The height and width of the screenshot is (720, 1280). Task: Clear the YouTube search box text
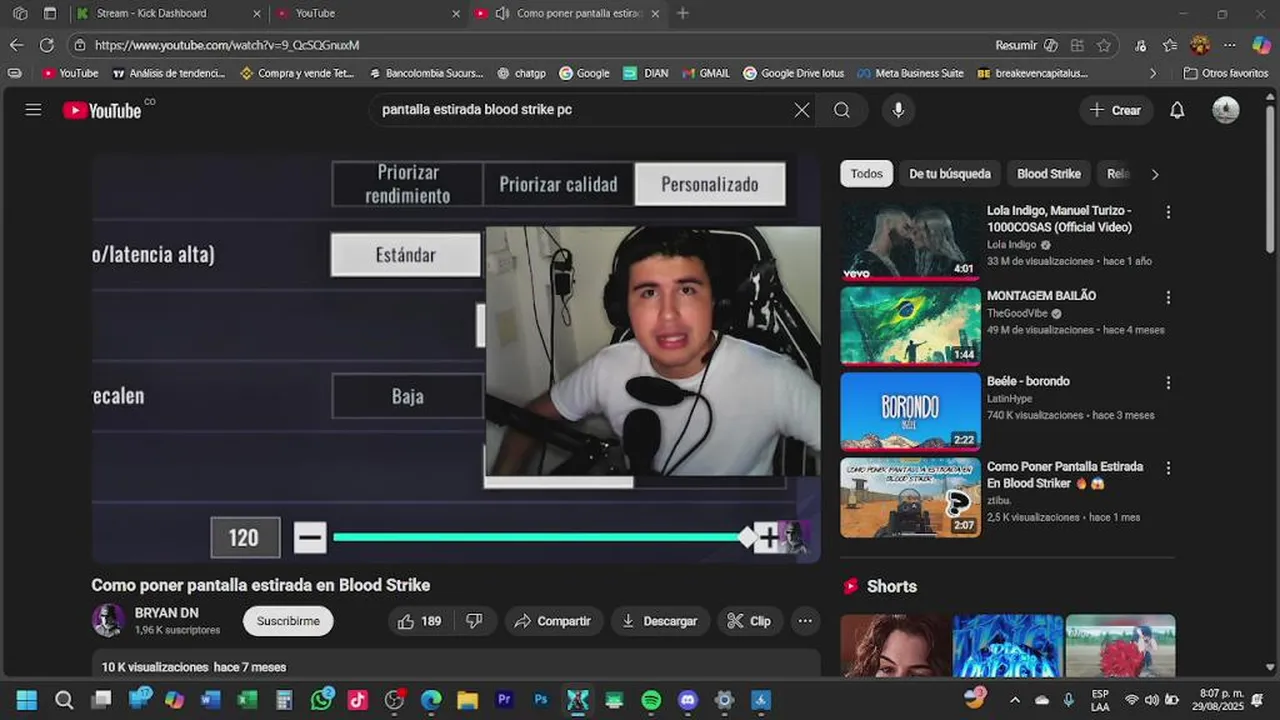point(802,110)
